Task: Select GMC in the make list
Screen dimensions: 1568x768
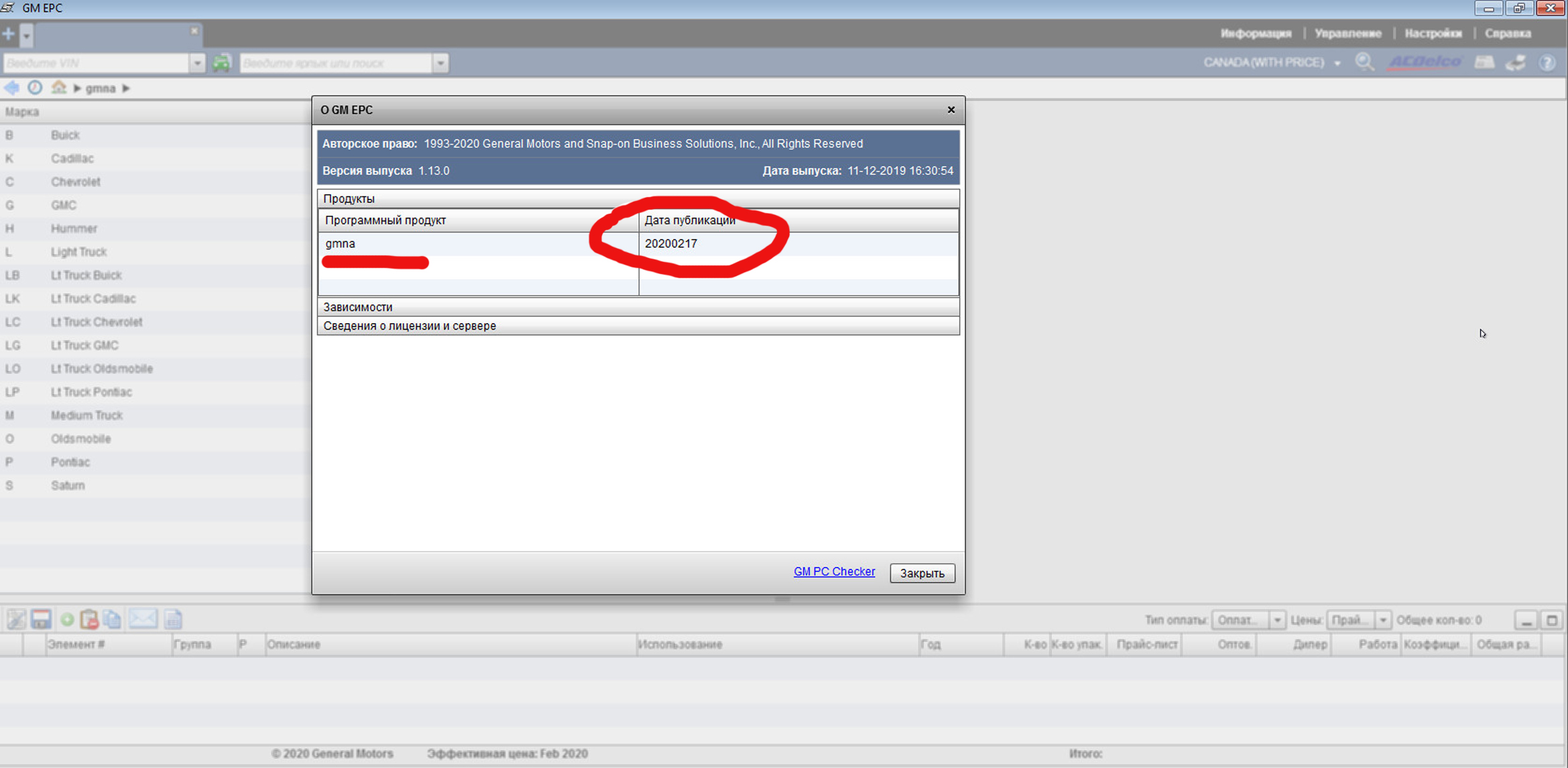Action: 154,205
